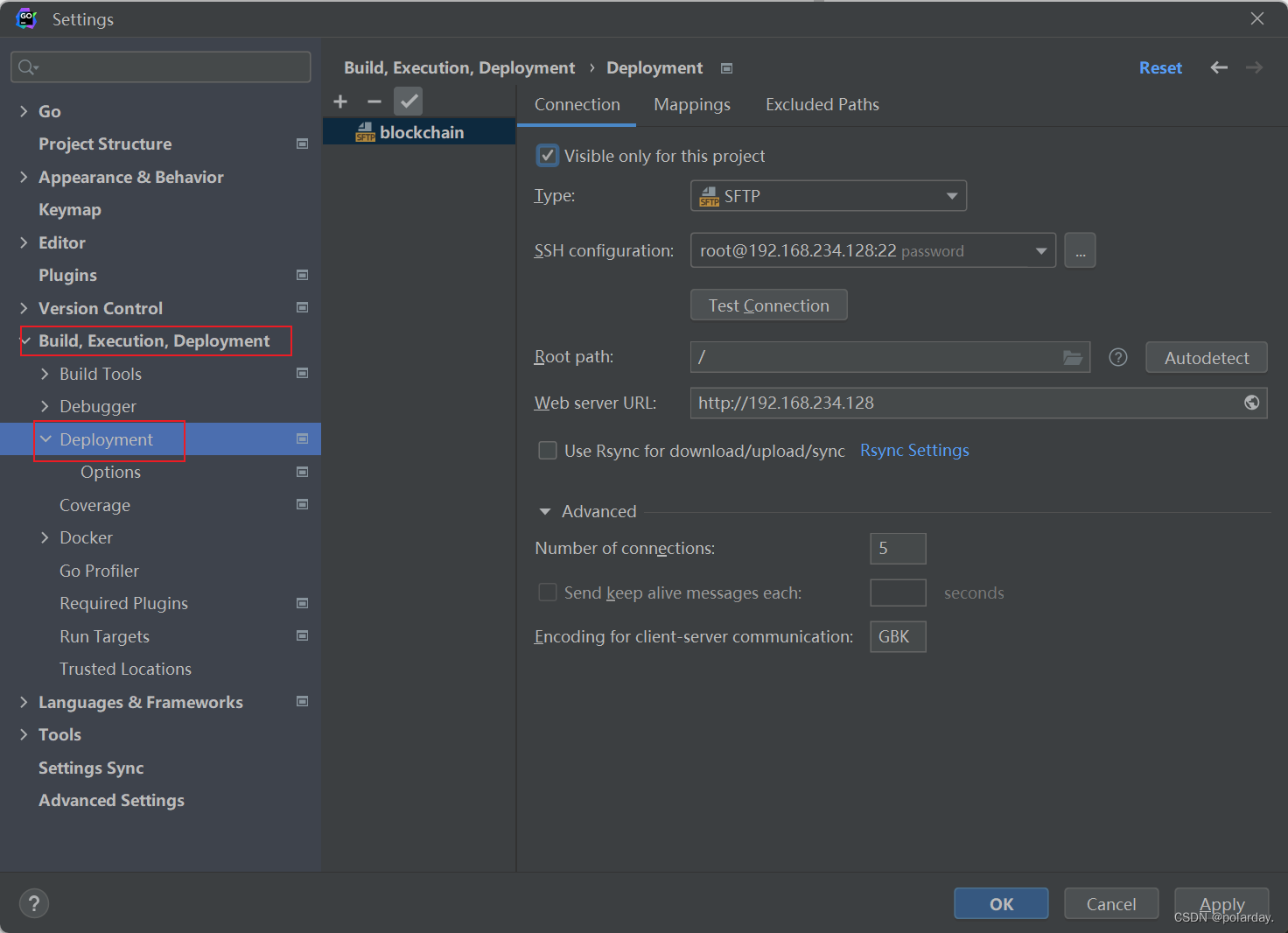Click project icon next to Build Tools

[302, 373]
